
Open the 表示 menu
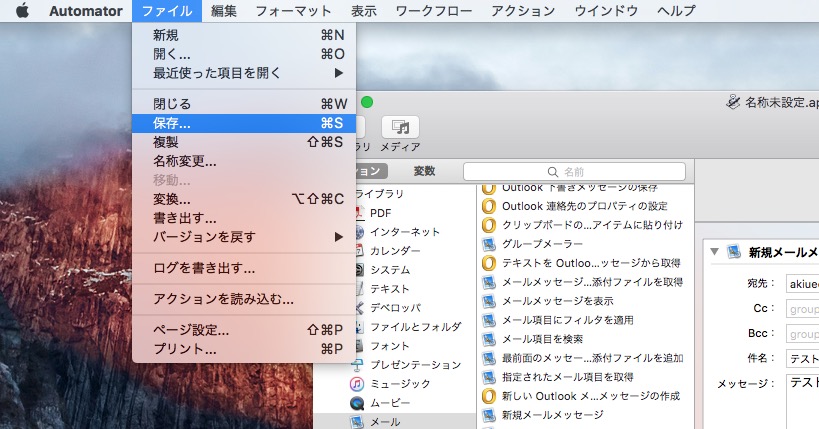(364, 11)
